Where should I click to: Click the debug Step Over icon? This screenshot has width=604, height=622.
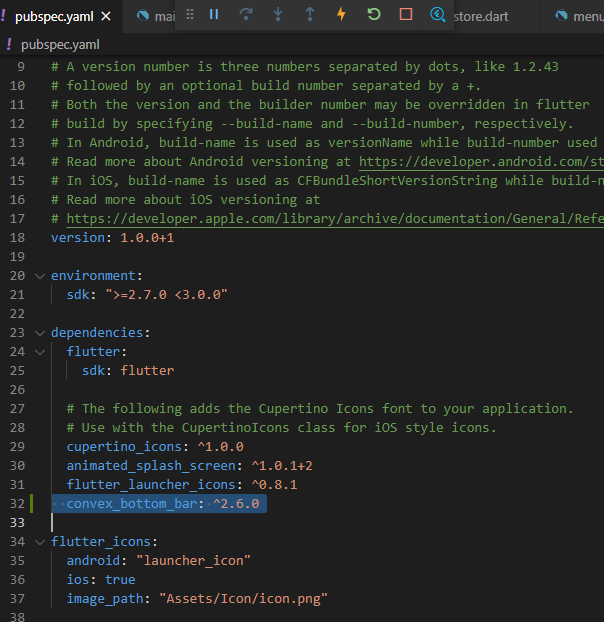[246, 15]
